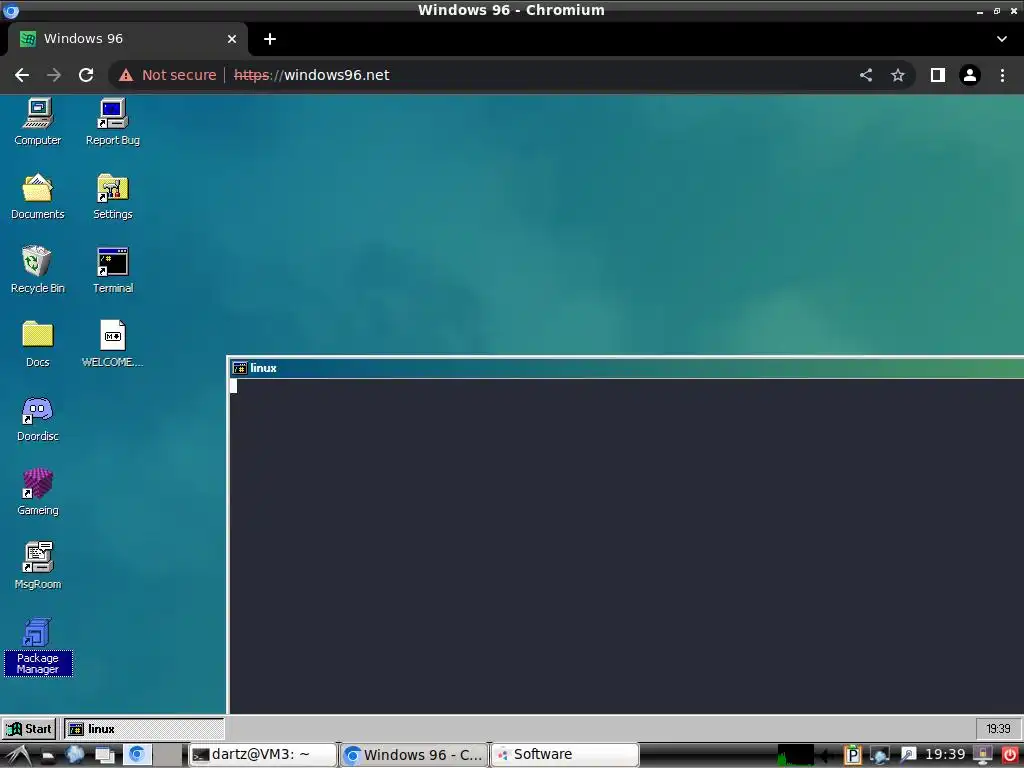Expand the tab search dropdown arrow

click(1002, 39)
